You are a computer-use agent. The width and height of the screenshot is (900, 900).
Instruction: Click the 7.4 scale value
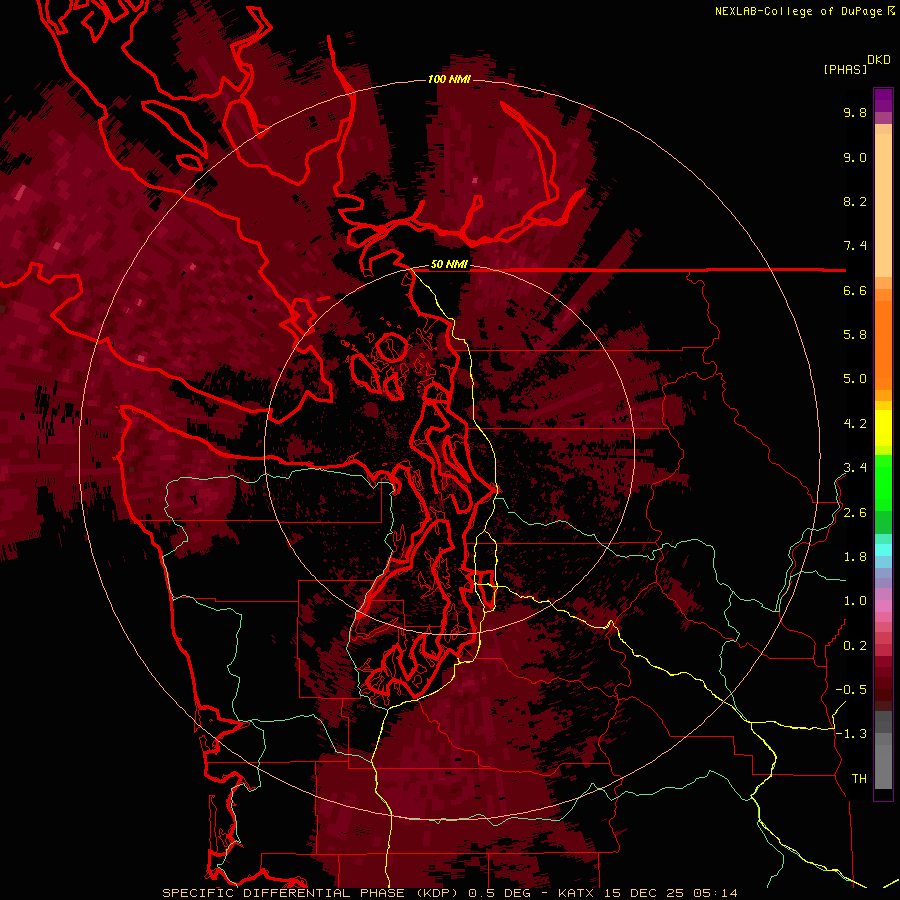pos(855,246)
